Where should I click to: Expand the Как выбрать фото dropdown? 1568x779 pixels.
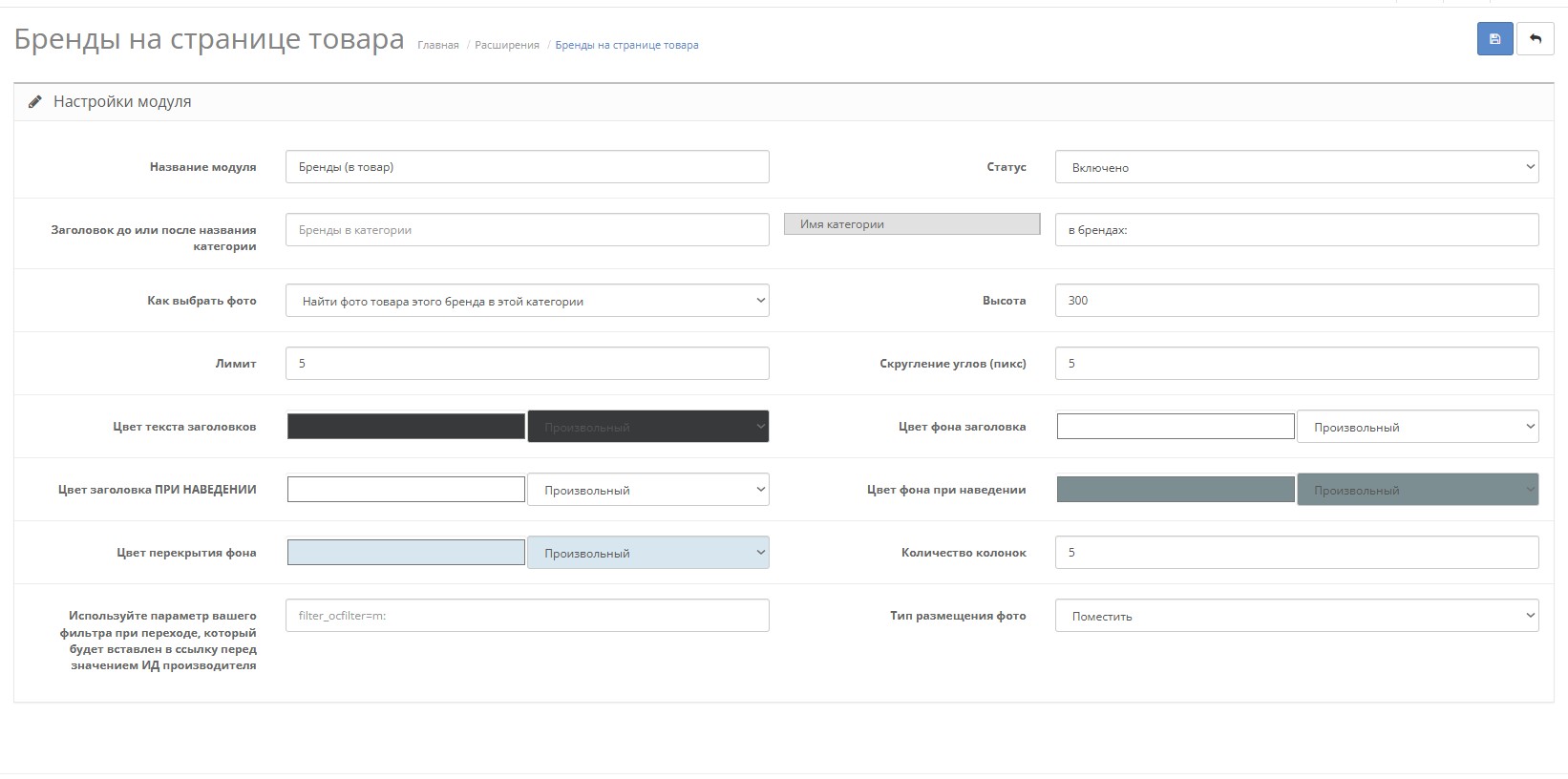[527, 301]
